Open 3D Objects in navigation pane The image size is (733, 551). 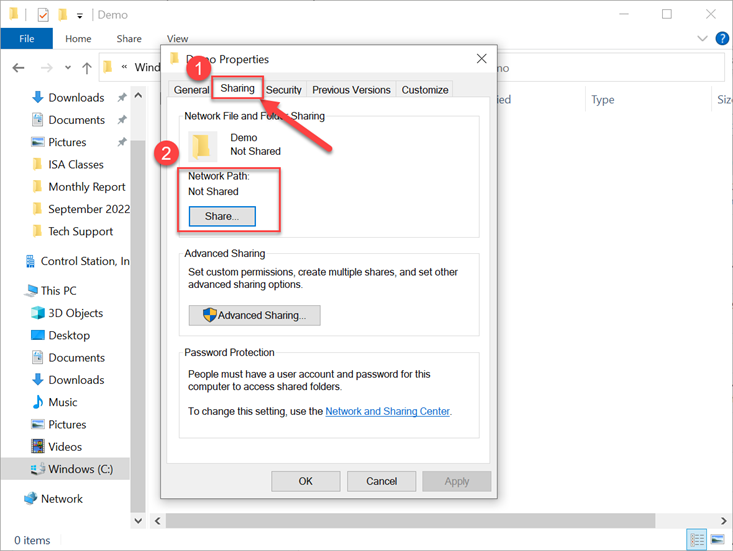pyautogui.click(x=76, y=313)
